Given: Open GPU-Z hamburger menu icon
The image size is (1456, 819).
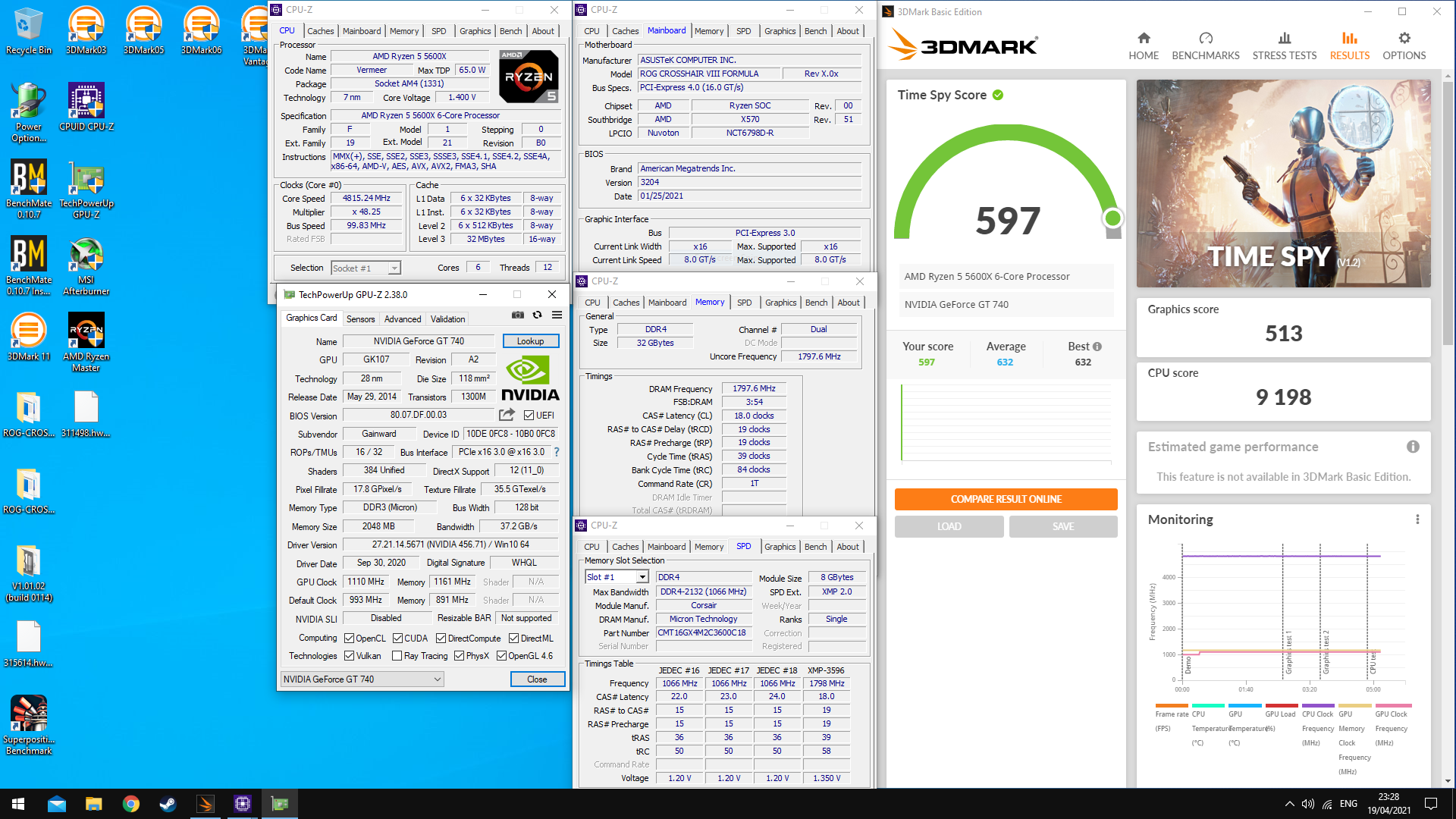Looking at the screenshot, I should coord(557,315).
